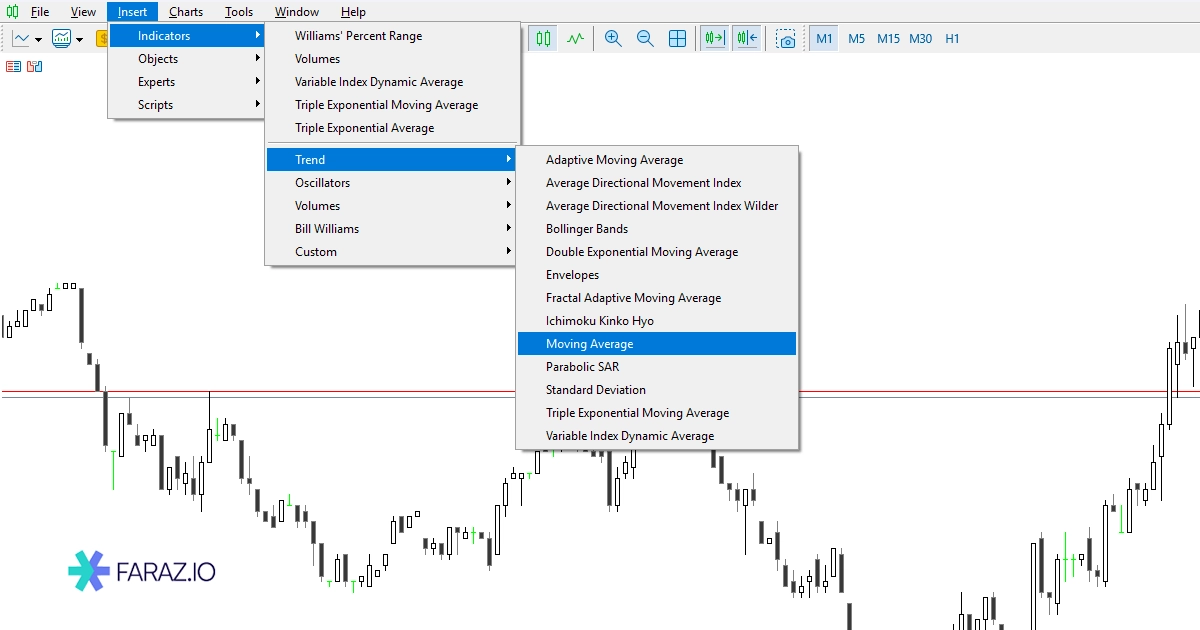This screenshot has height=630, width=1200.
Task: Switch to H1 timeframe
Action: tap(952, 39)
